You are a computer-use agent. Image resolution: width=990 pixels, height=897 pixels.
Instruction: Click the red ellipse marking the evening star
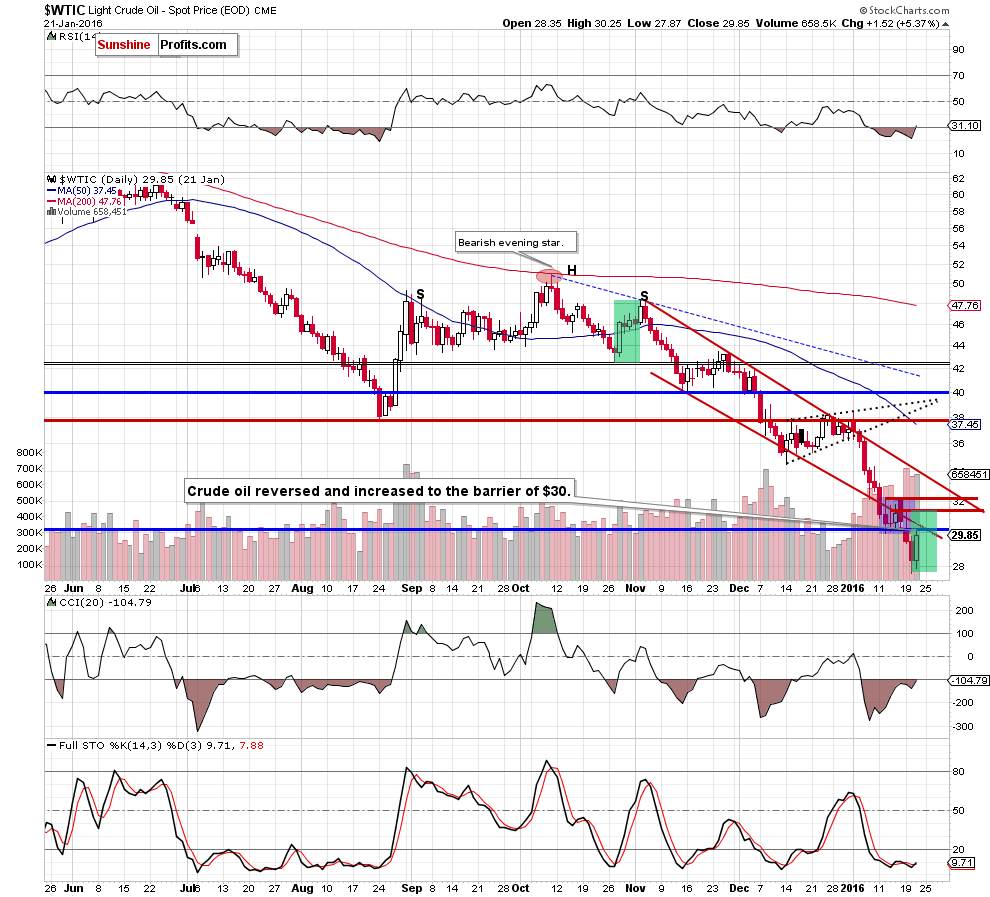coord(549,276)
